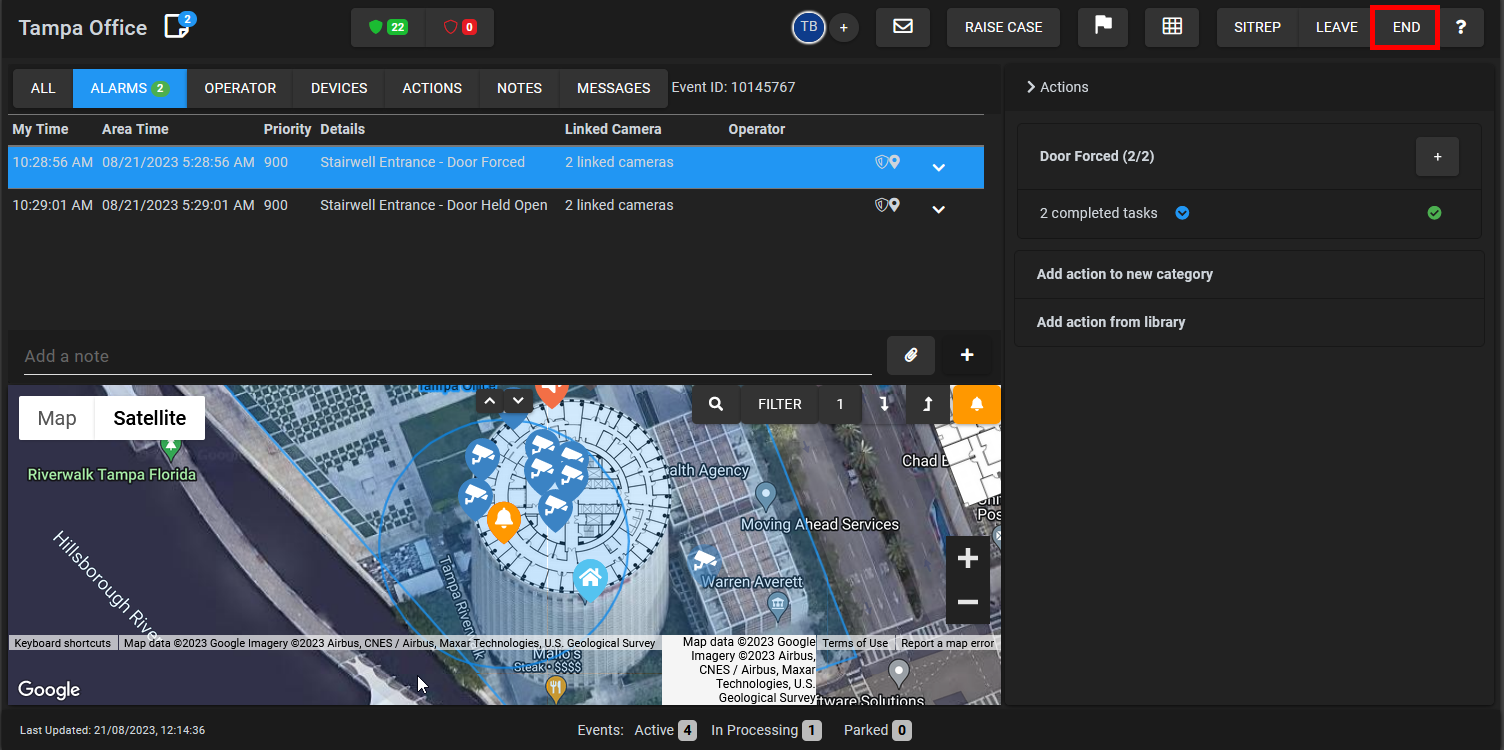Click the Door Forced (2/2) heading
Image resolution: width=1504 pixels, height=750 pixels.
tap(1097, 156)
